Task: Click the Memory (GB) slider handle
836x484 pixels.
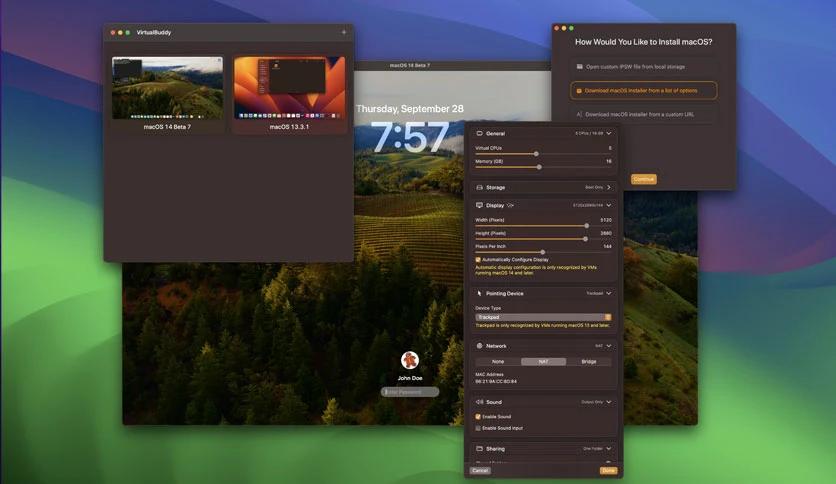Action: pyautogui.click(x=539, y=167)
